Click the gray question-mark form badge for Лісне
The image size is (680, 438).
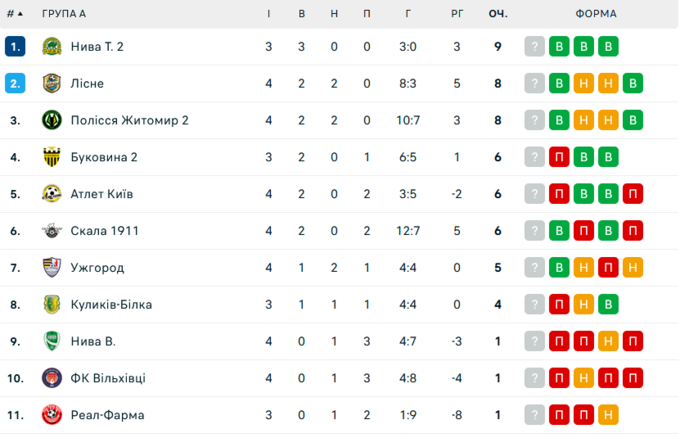pyautogui.click(x=536, y=84)
